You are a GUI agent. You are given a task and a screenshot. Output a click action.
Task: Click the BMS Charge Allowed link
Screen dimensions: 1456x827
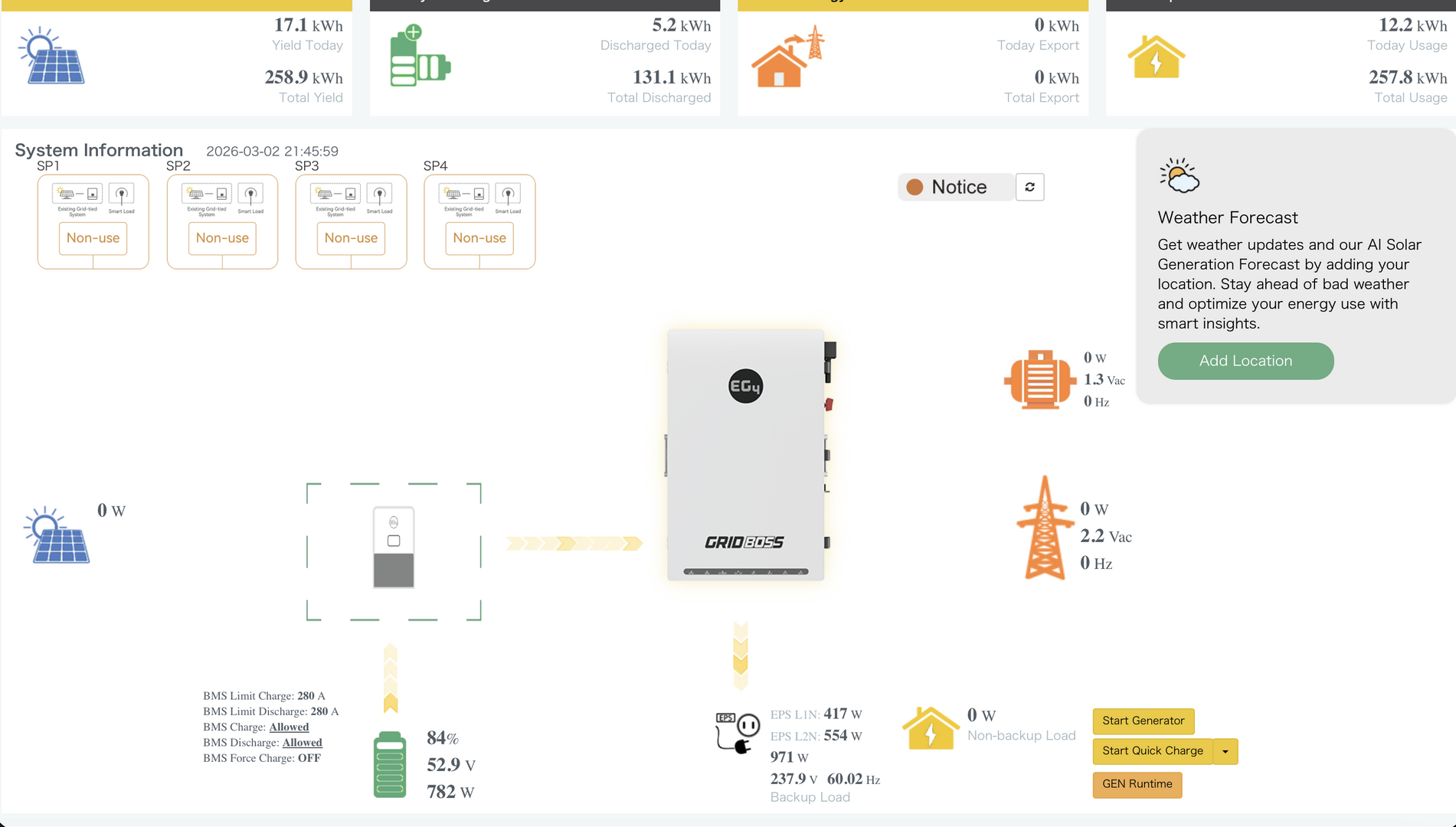coord(289,727)
